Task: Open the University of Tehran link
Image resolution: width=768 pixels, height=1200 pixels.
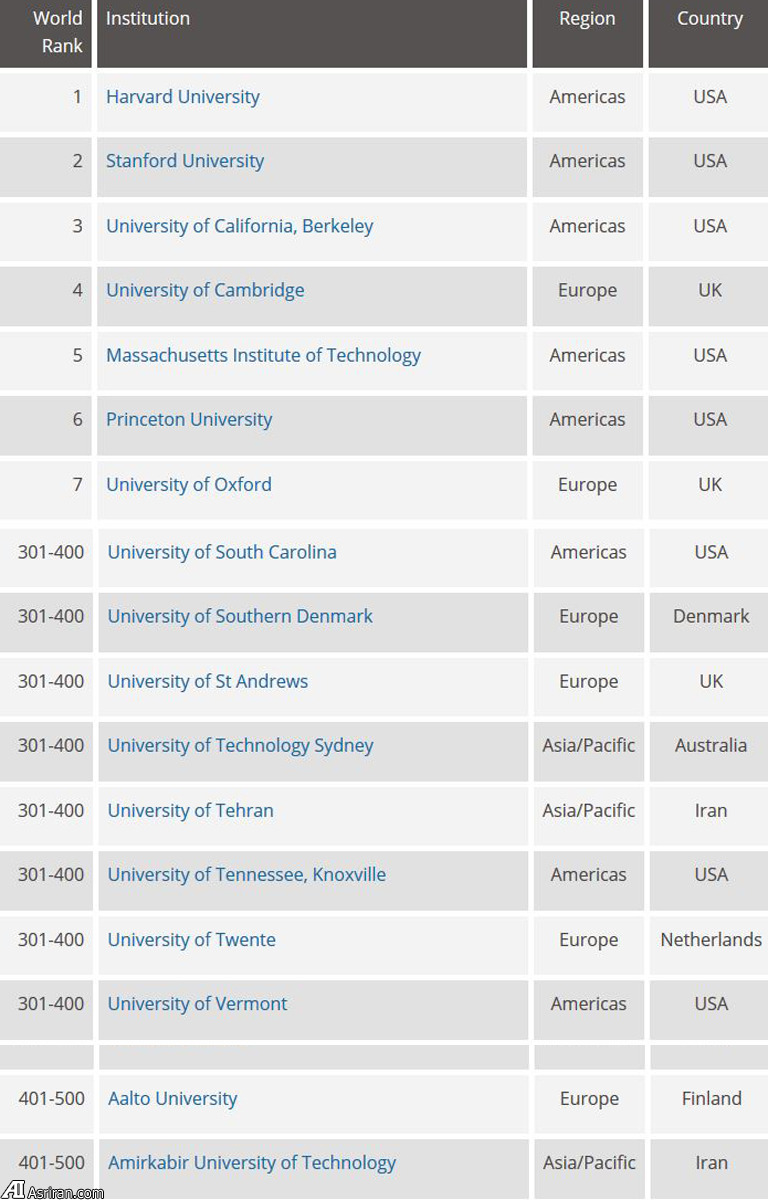Action: click(190, 810)
